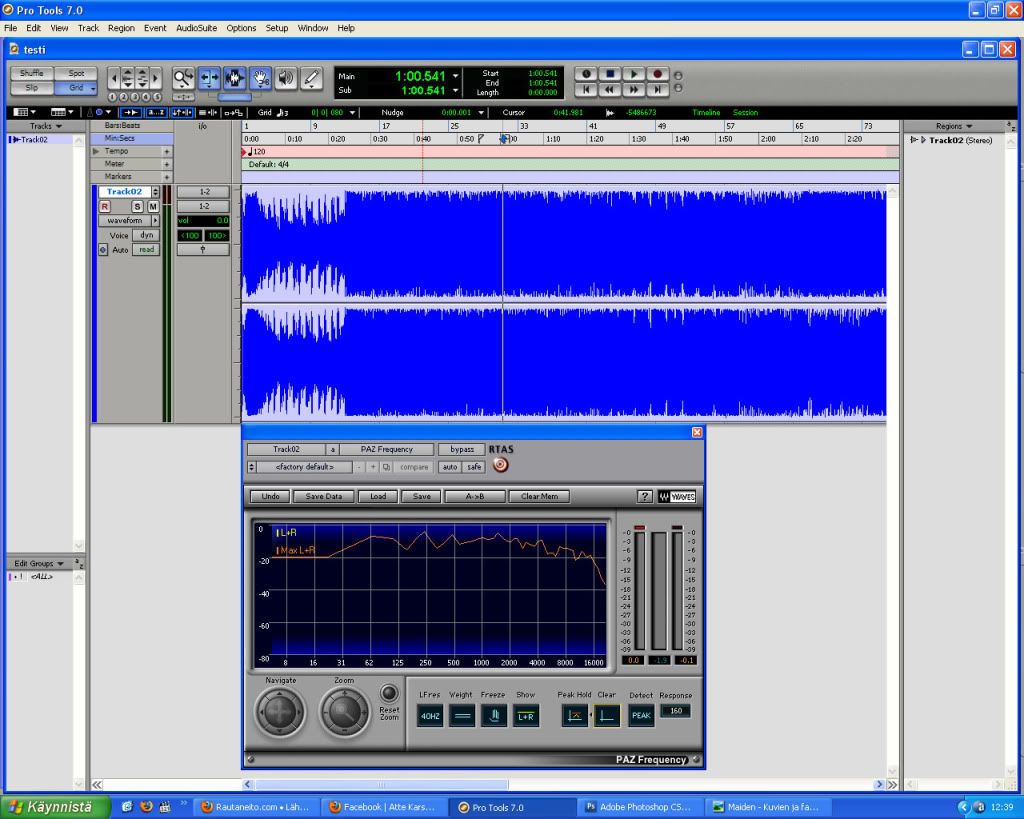Click the Online clock transport button
The width and height of the screenshot is (1024, 819).
586,74
